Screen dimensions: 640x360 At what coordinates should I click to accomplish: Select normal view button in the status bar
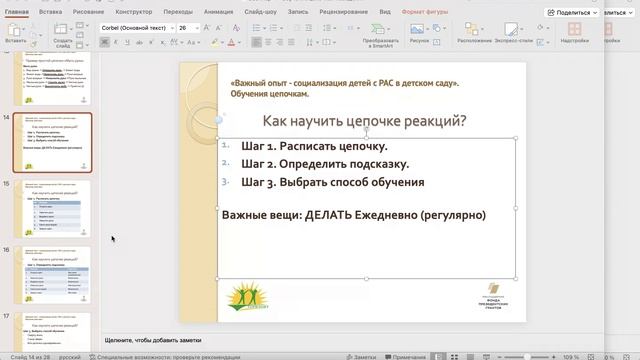pyautogui.click(x=438, y=357)
